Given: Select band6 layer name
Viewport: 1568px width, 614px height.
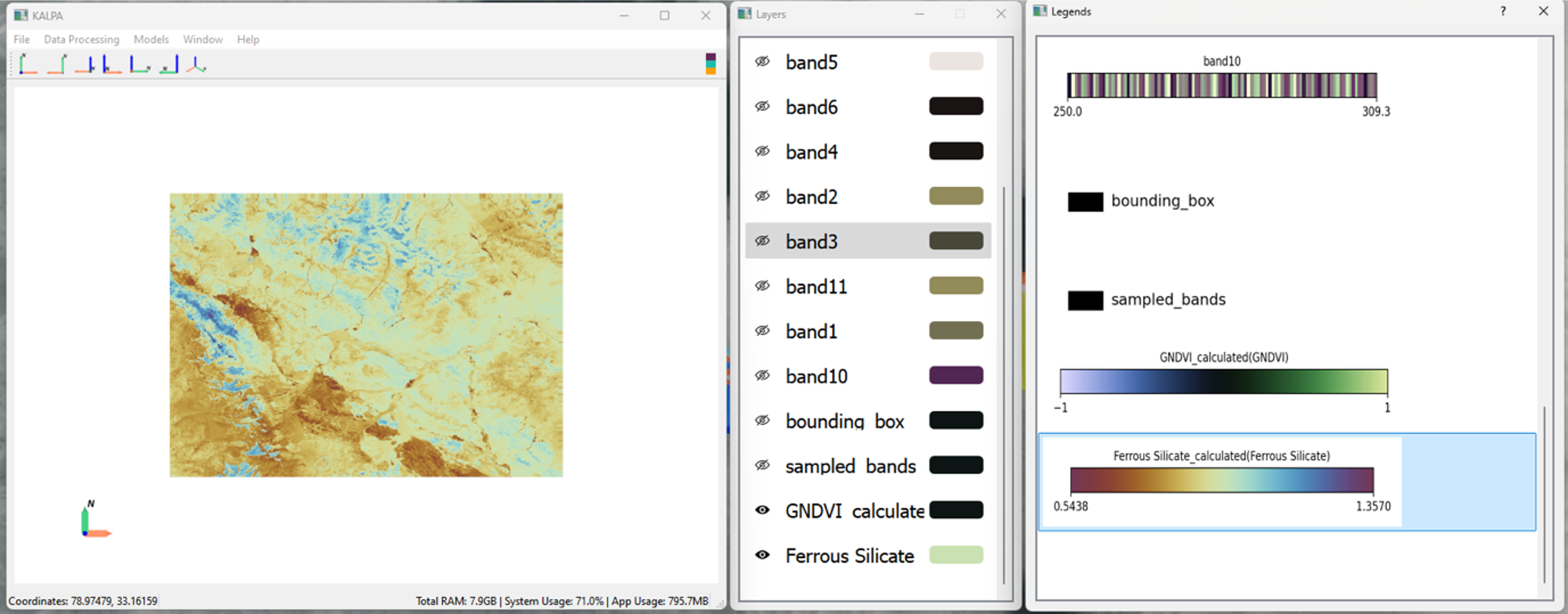Looking at the screenshot, I should pyautogui.click(x=812, y=107).
